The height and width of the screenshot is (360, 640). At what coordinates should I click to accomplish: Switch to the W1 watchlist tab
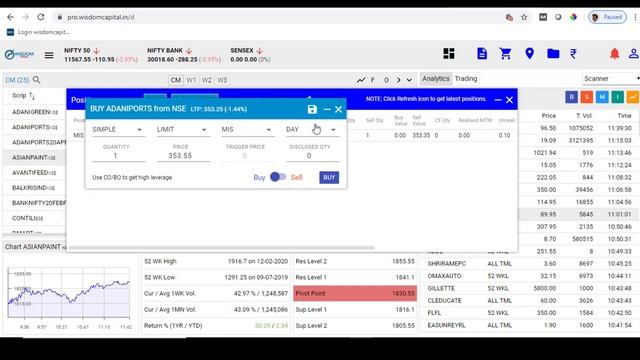tap(191, 80)
